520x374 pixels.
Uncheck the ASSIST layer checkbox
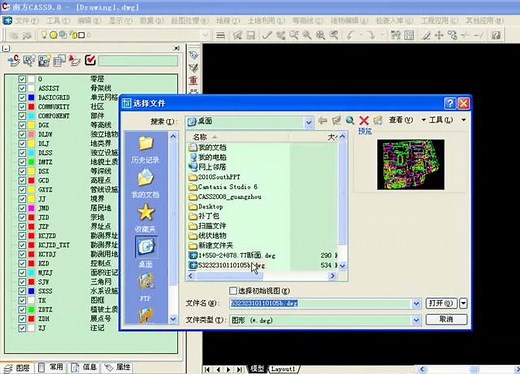tap(22, 88)
